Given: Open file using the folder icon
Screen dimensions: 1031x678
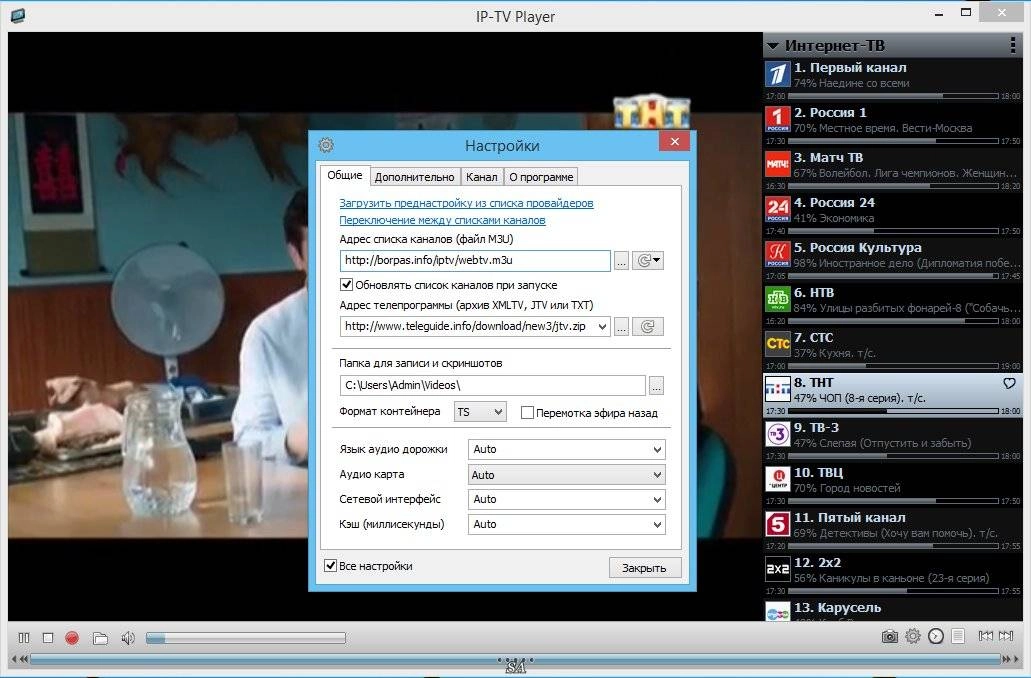Looking at the screenshot, I should click(x=100, y=638).
